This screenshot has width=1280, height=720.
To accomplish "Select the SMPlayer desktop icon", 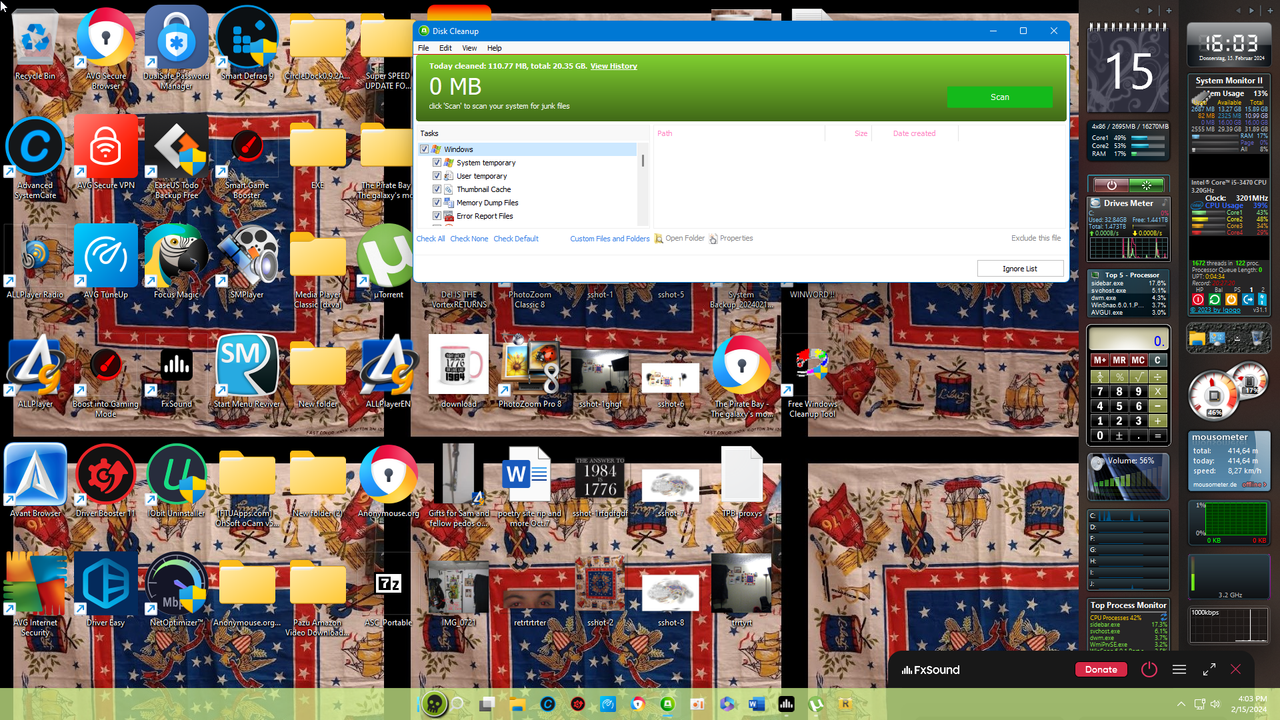I will click(246, 262).
